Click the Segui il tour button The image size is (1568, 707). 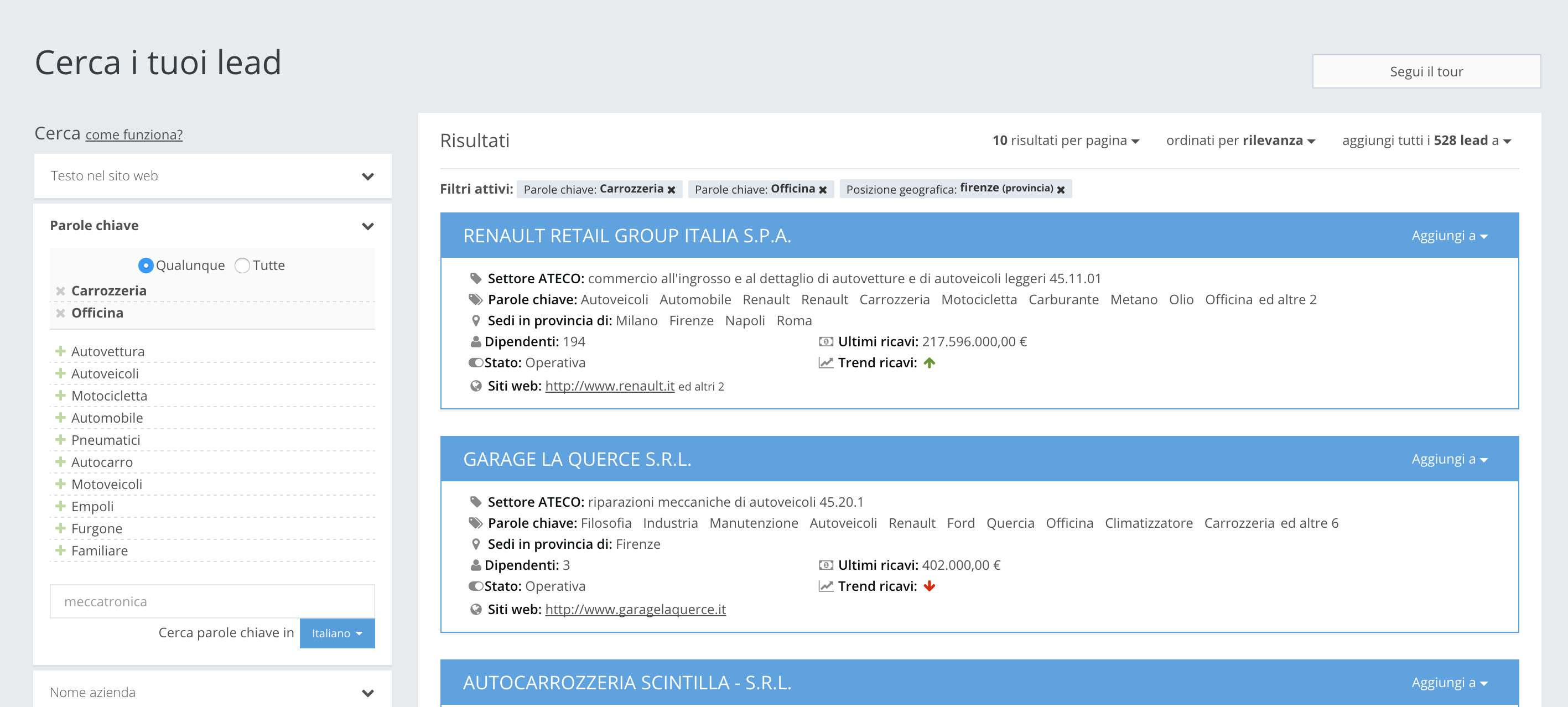1426,71
